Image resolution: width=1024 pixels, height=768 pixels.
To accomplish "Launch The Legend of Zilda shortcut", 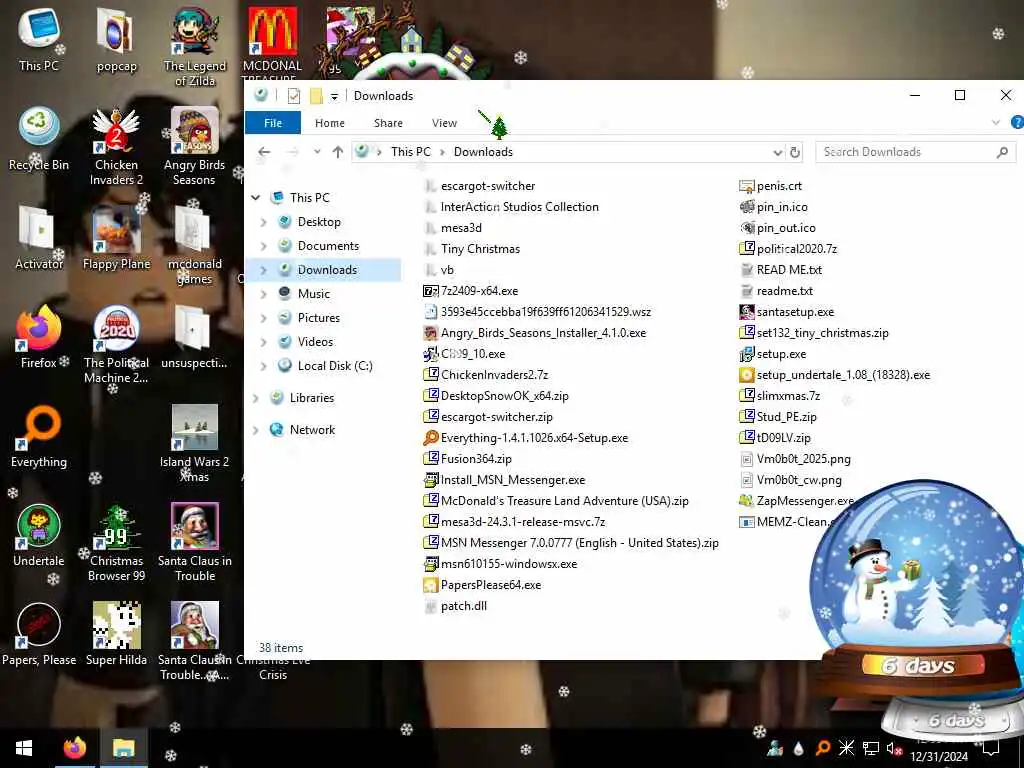I will pyautogui.click(x=195, y=46).
